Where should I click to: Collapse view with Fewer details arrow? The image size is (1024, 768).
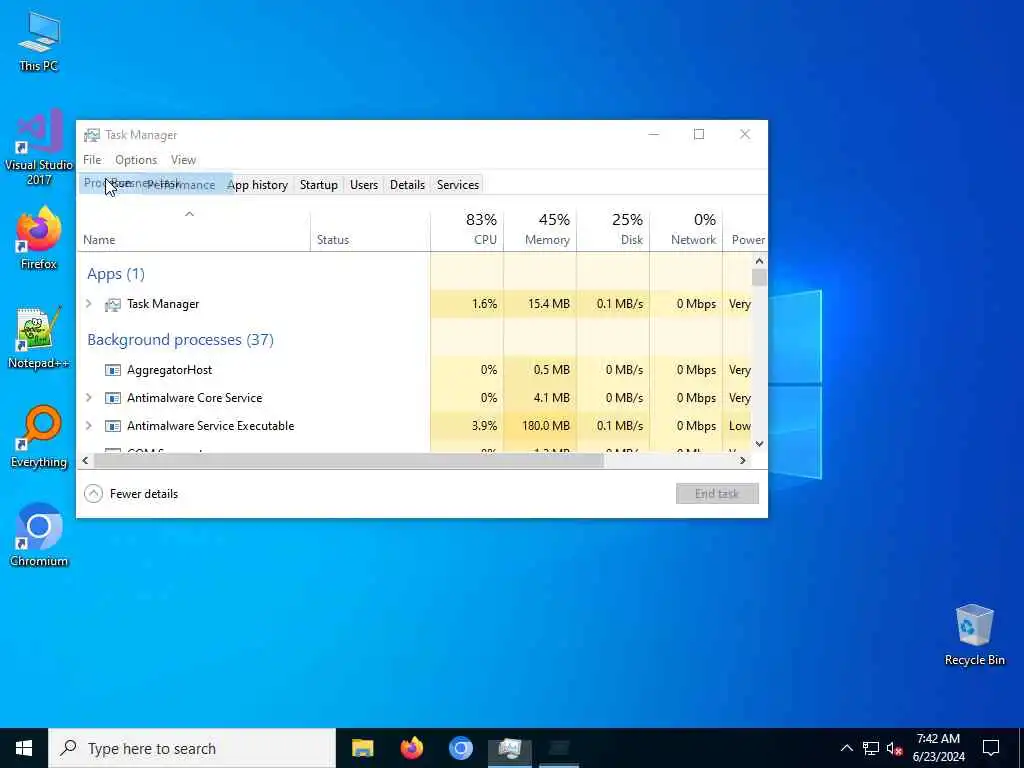[x=93, y=494]
